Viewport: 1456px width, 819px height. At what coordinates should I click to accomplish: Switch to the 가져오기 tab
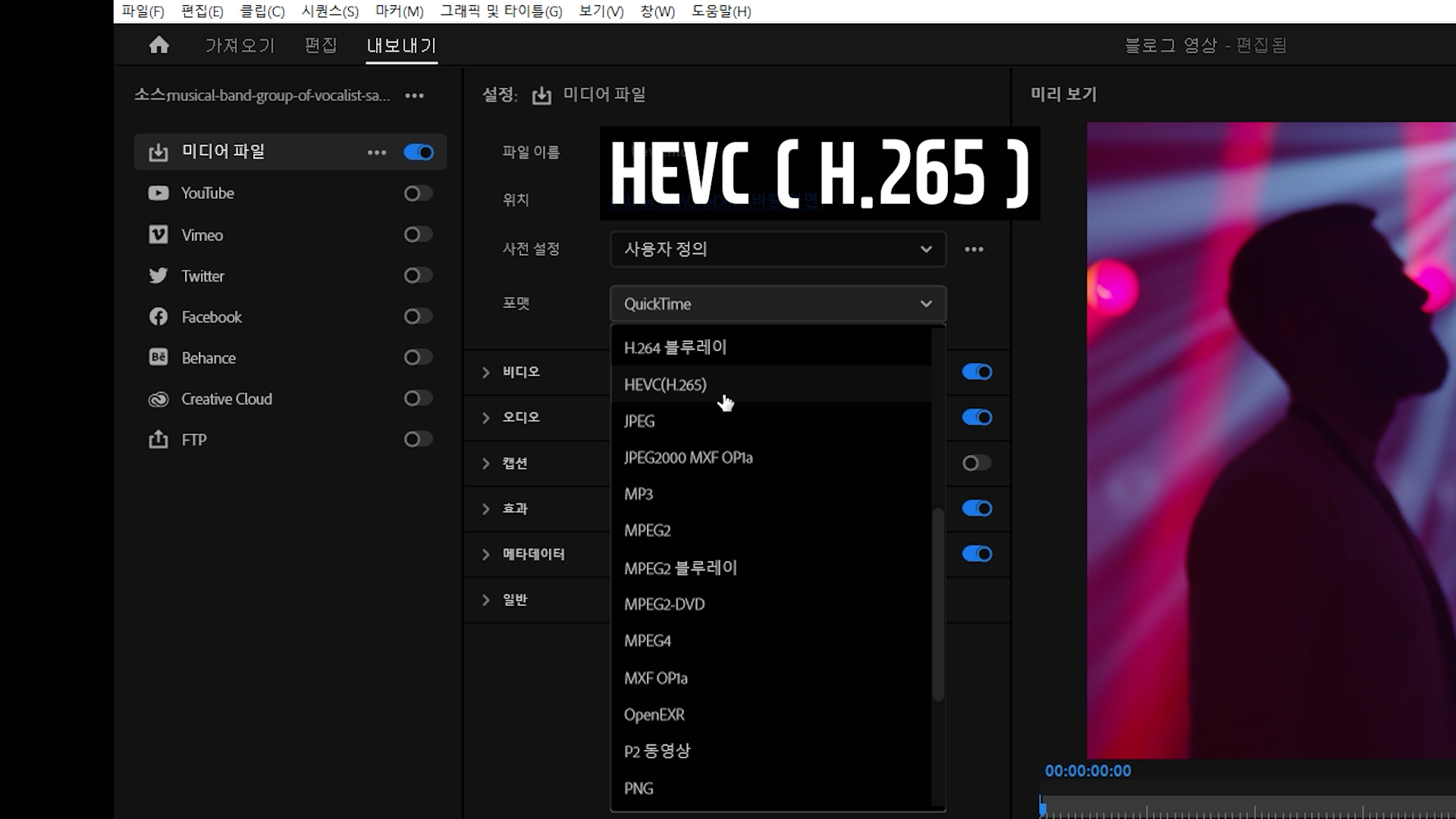[240, 45]
